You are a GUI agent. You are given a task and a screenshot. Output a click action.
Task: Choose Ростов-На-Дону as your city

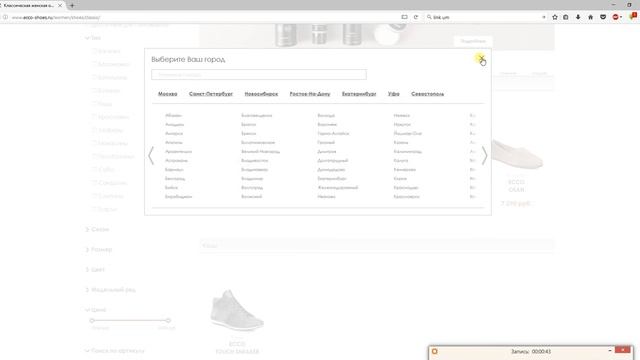click(x=310, y=94)
